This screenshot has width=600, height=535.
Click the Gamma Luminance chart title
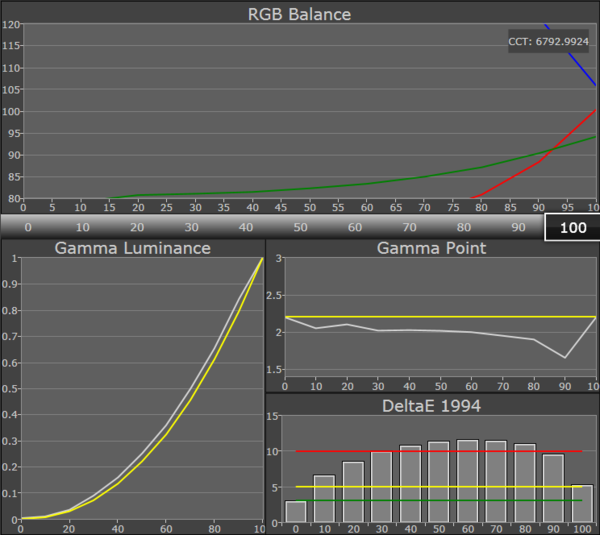coord(132,248)
